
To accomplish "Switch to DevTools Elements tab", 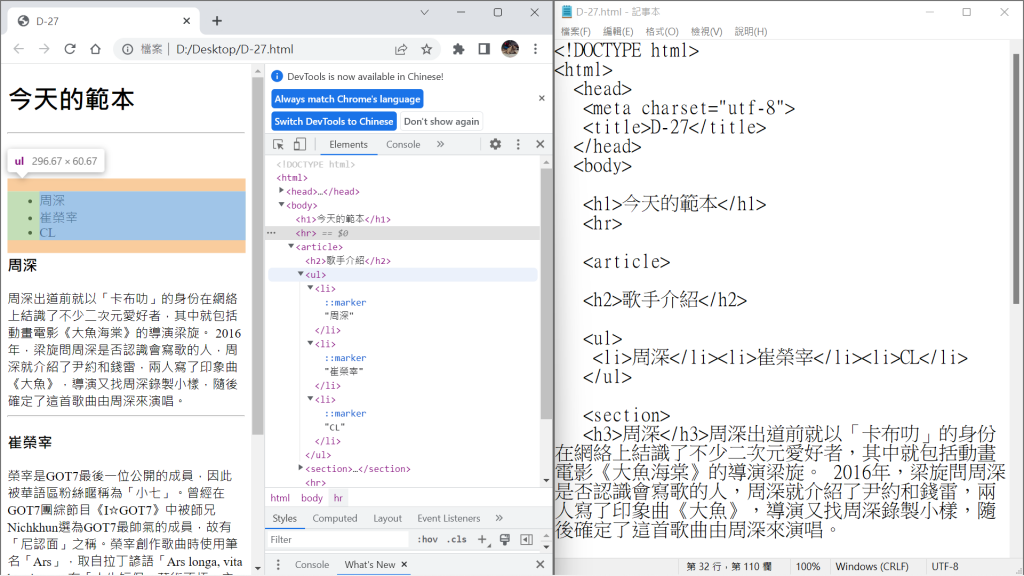I will pyautogui.click(x=348, y=144).
